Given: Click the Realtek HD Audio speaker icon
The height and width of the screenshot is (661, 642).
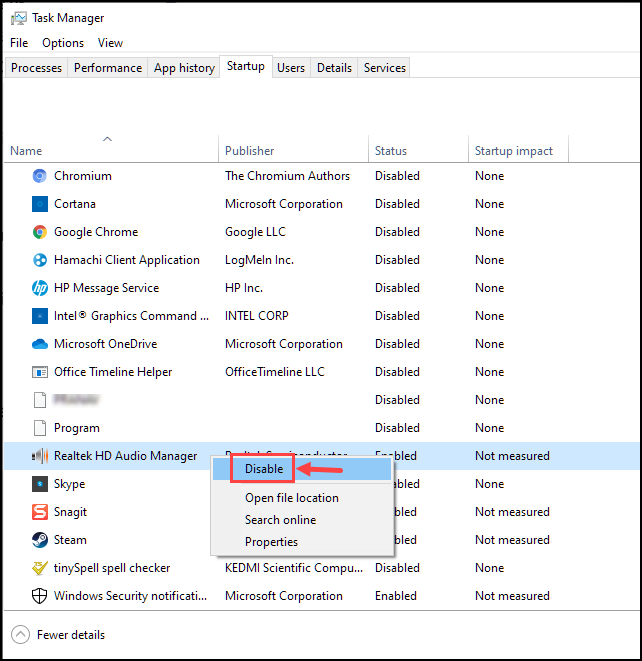Looking at the screenshot, I should (40, 456).
